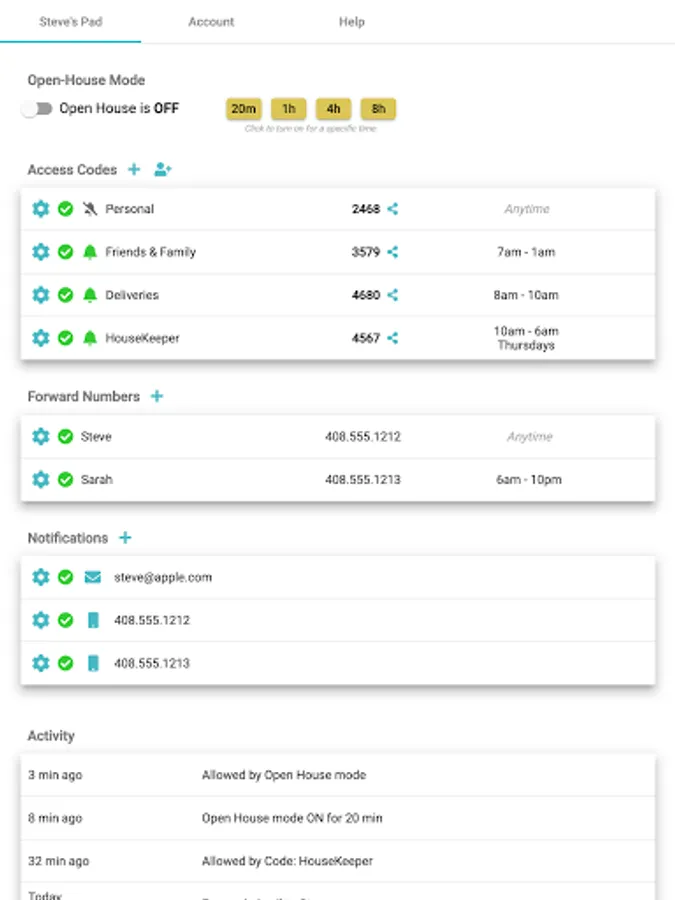Open settings gear for 408.555.1213 notification
This screenshot has width=675, height=900.
tap(40, 664)
